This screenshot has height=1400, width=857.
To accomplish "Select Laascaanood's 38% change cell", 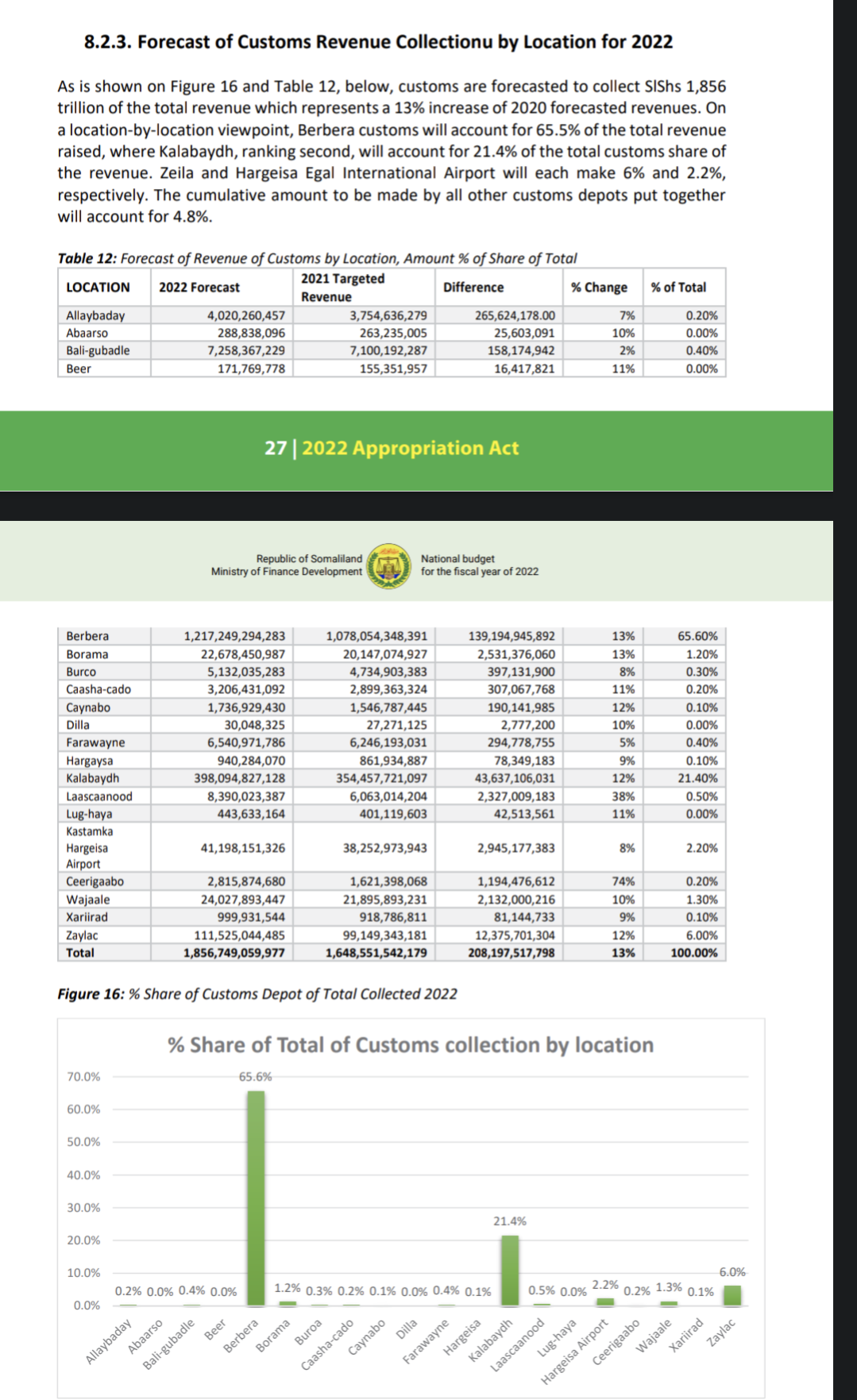I will pos(623,796).
